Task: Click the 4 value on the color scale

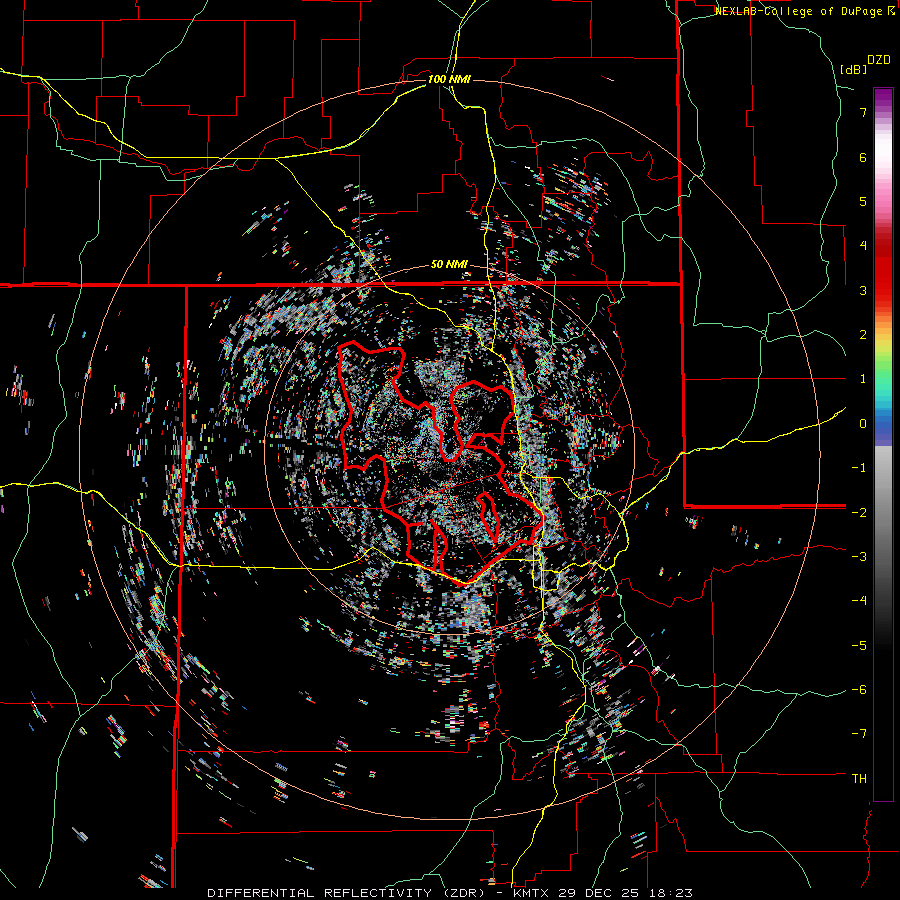Action: click(863, 246)
